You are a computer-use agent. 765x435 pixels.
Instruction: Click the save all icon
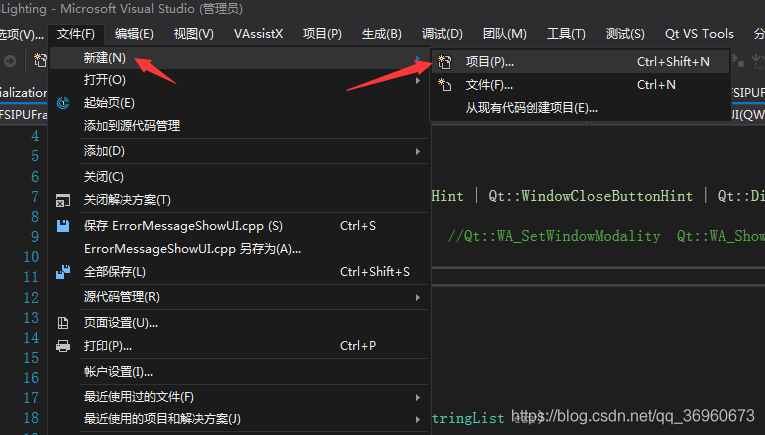pyautogui.click(x=63, y=272)
